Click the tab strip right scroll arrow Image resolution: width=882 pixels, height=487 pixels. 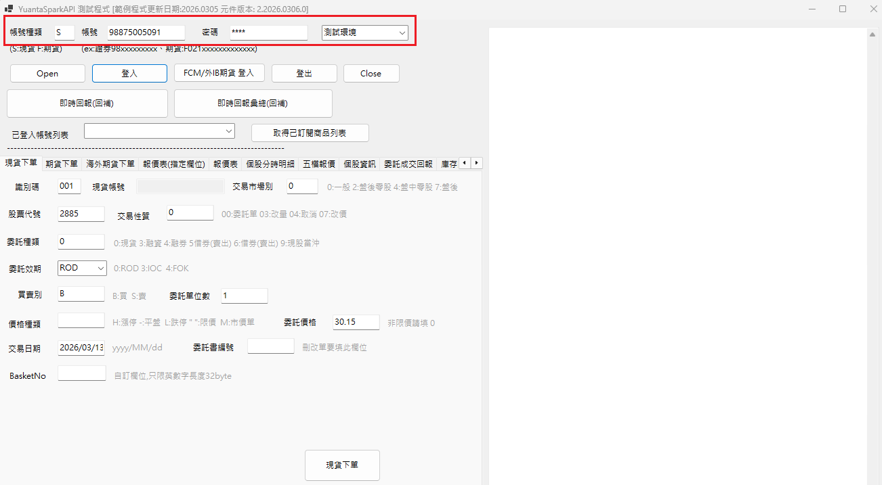point(476,163)
